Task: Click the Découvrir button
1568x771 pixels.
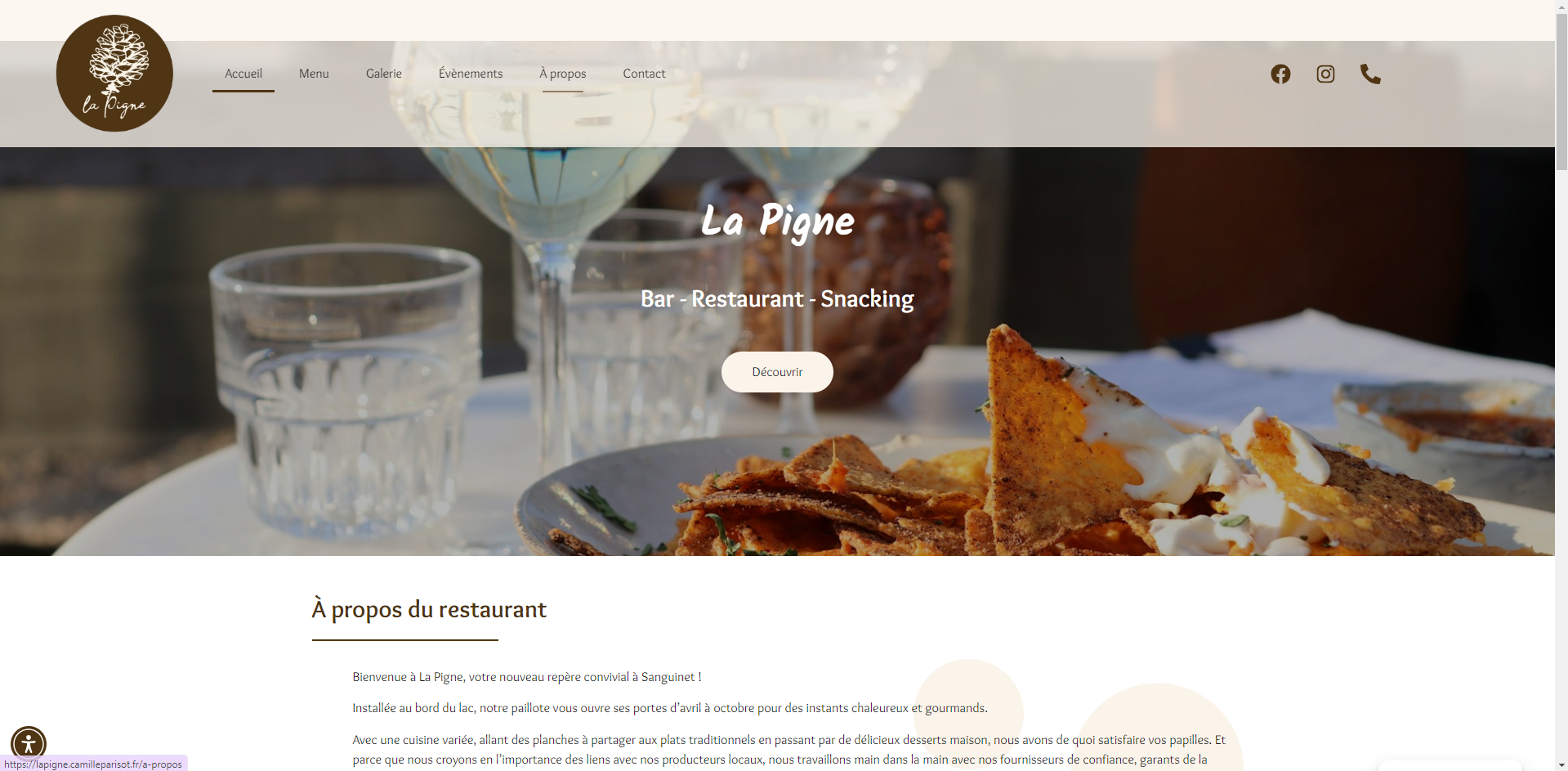Action: click(777, 372)
